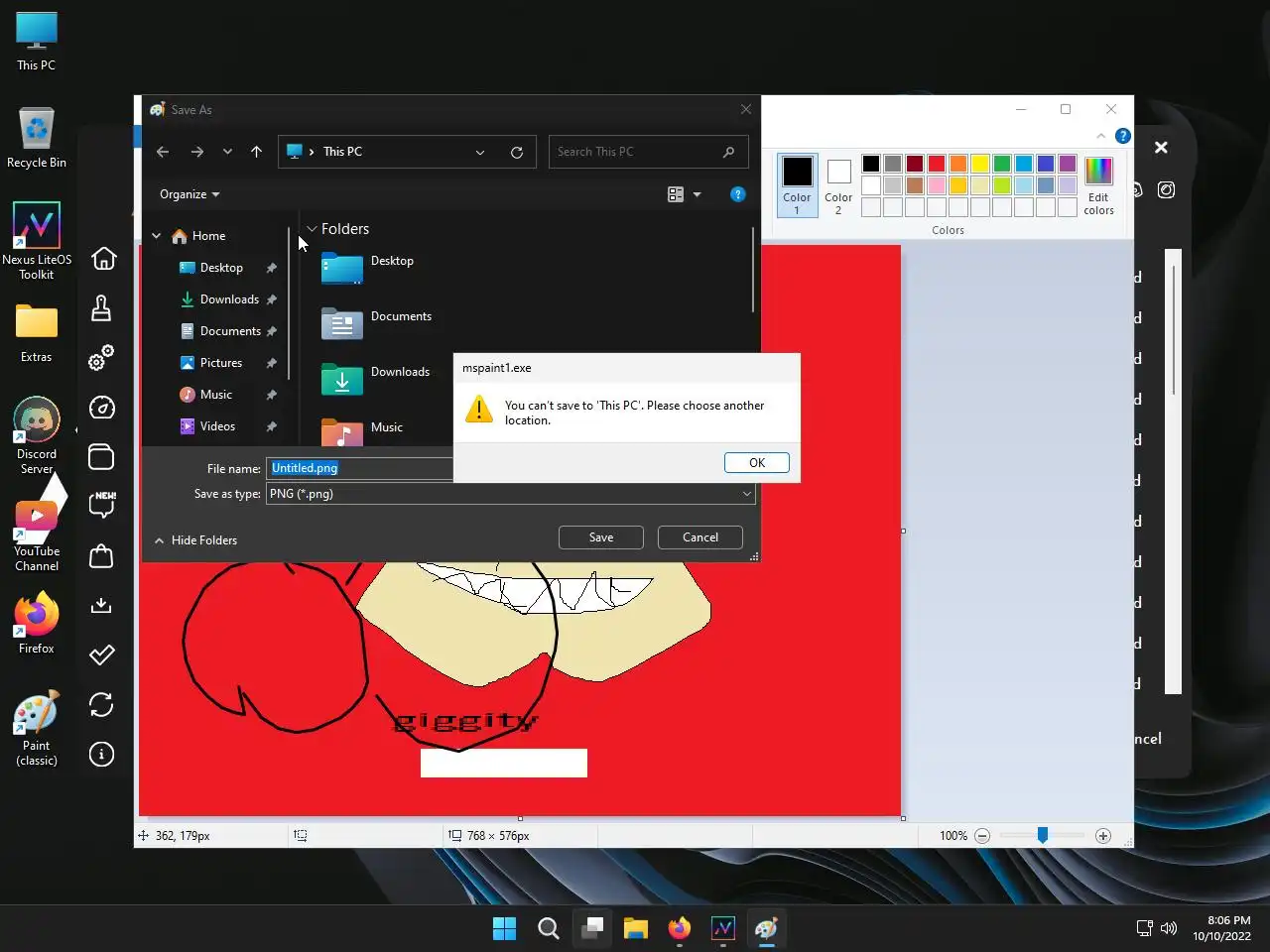This screenshot has width=1270, height=952.
Task: Open Edit colors in Paint
Action: 1098,185
